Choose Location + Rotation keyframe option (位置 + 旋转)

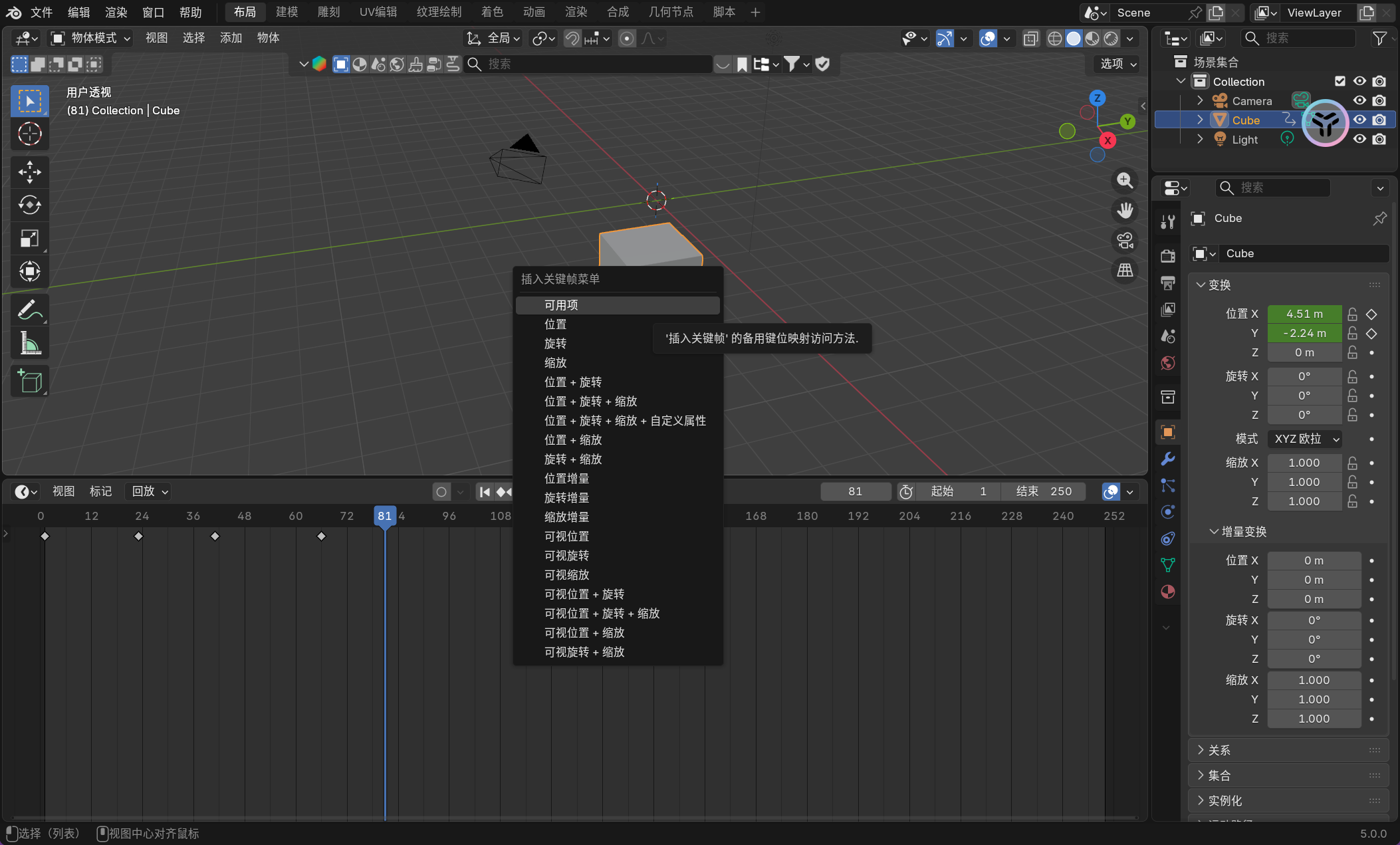[572, 382]
